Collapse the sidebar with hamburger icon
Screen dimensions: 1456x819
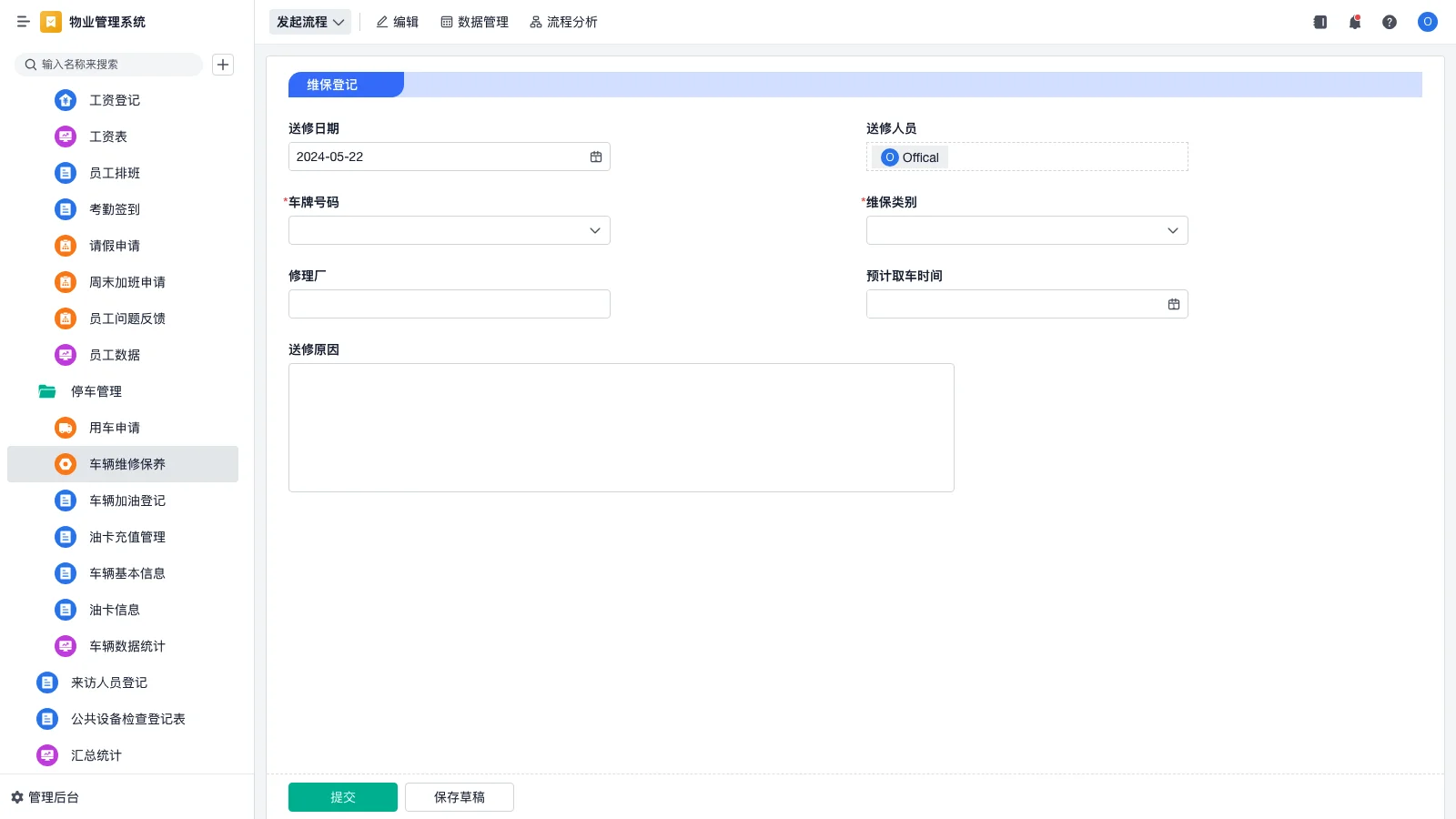tap(24, 22)
